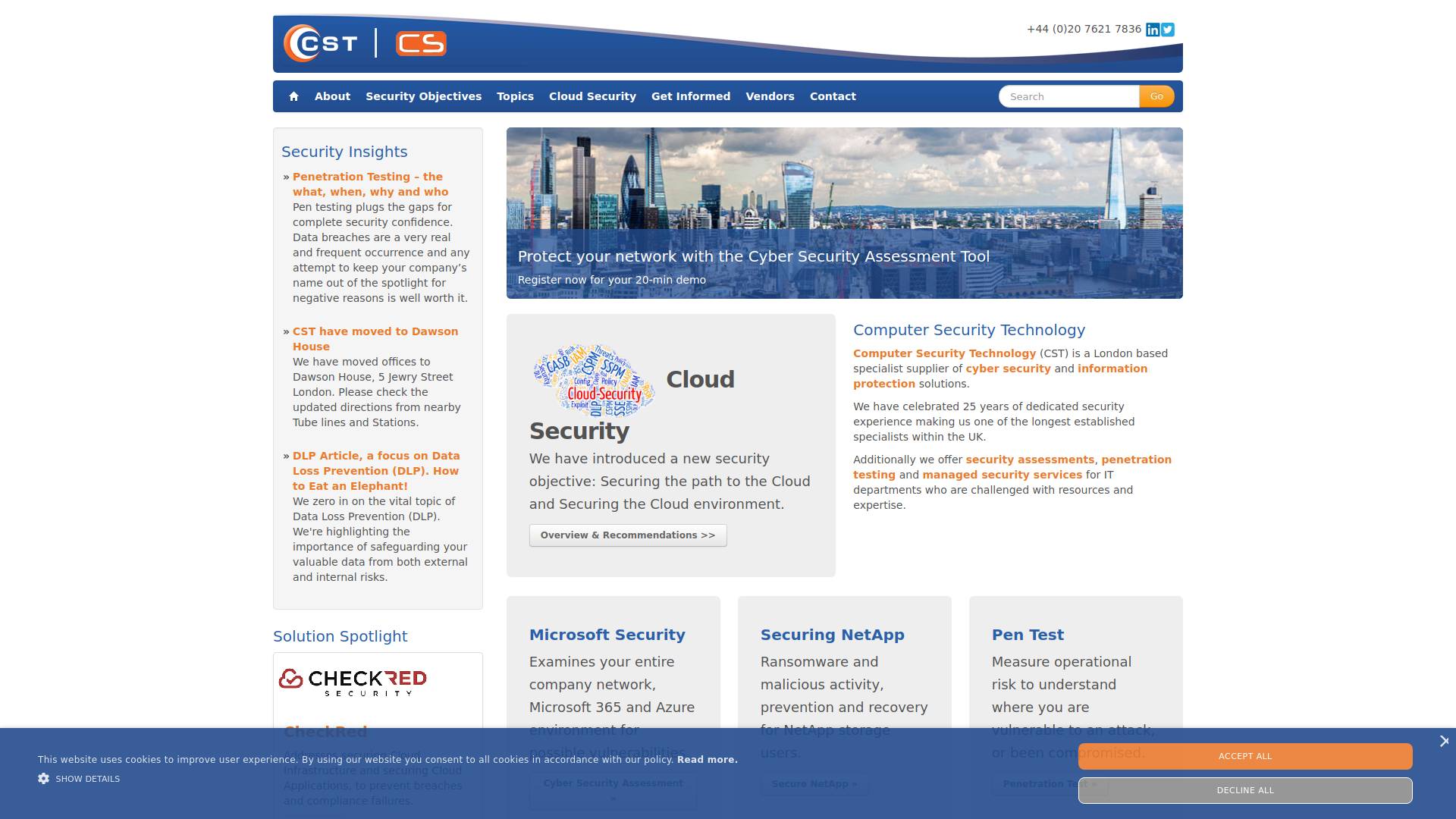This screenshot has height=819, width=1456.
Task: Click the Home icon in the navigation bar
Action: [293, 96]
